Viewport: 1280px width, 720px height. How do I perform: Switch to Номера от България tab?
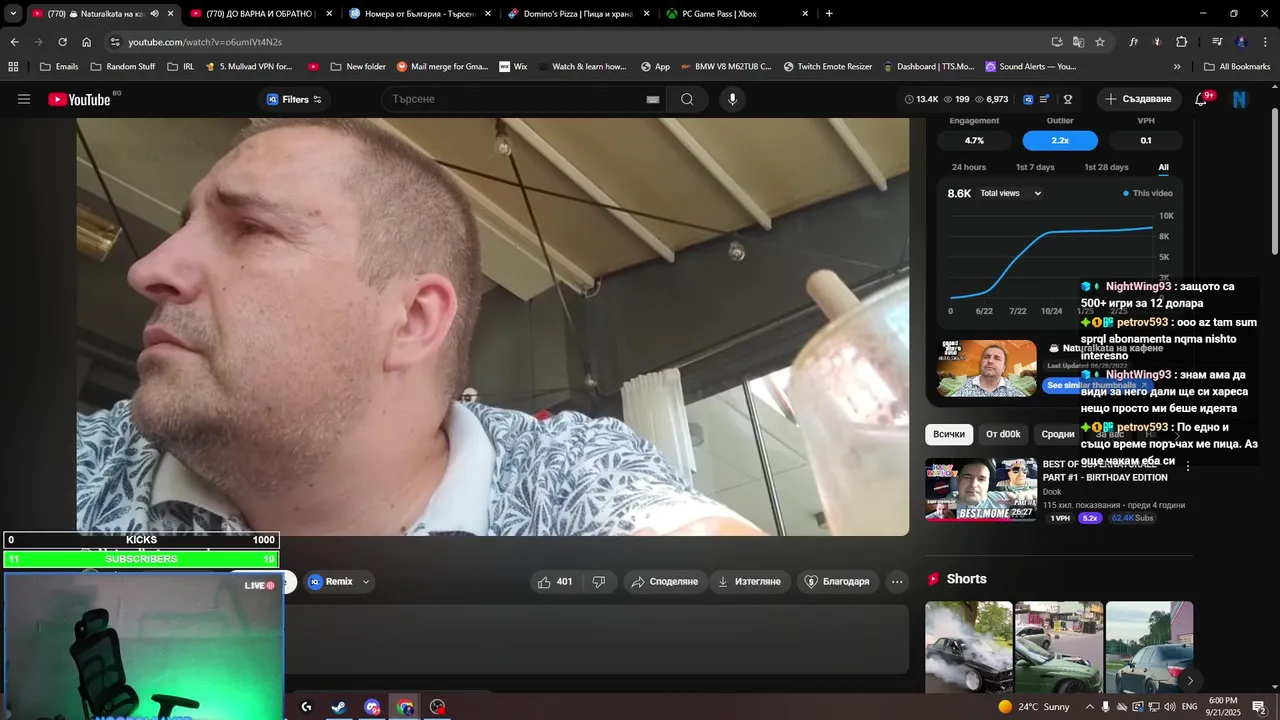421,14
